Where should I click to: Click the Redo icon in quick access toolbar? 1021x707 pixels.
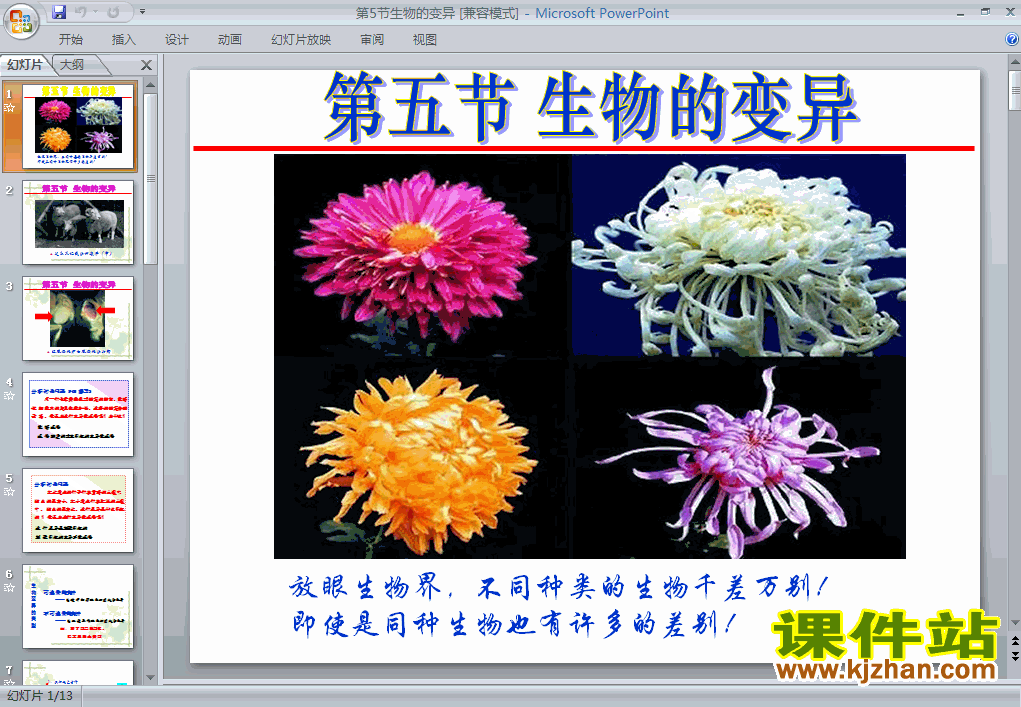113,12
